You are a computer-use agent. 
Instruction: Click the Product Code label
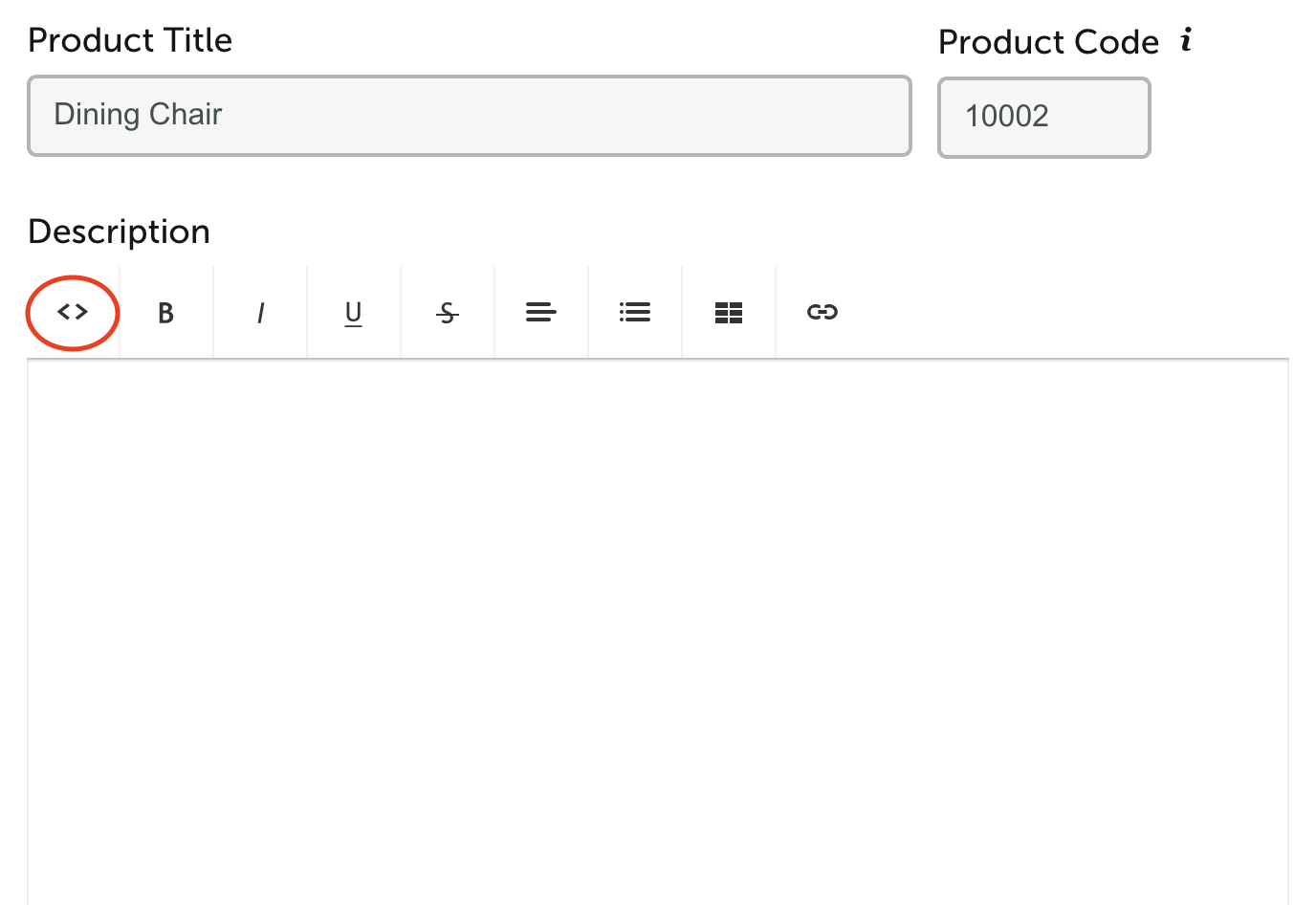tap(1048, 42)
